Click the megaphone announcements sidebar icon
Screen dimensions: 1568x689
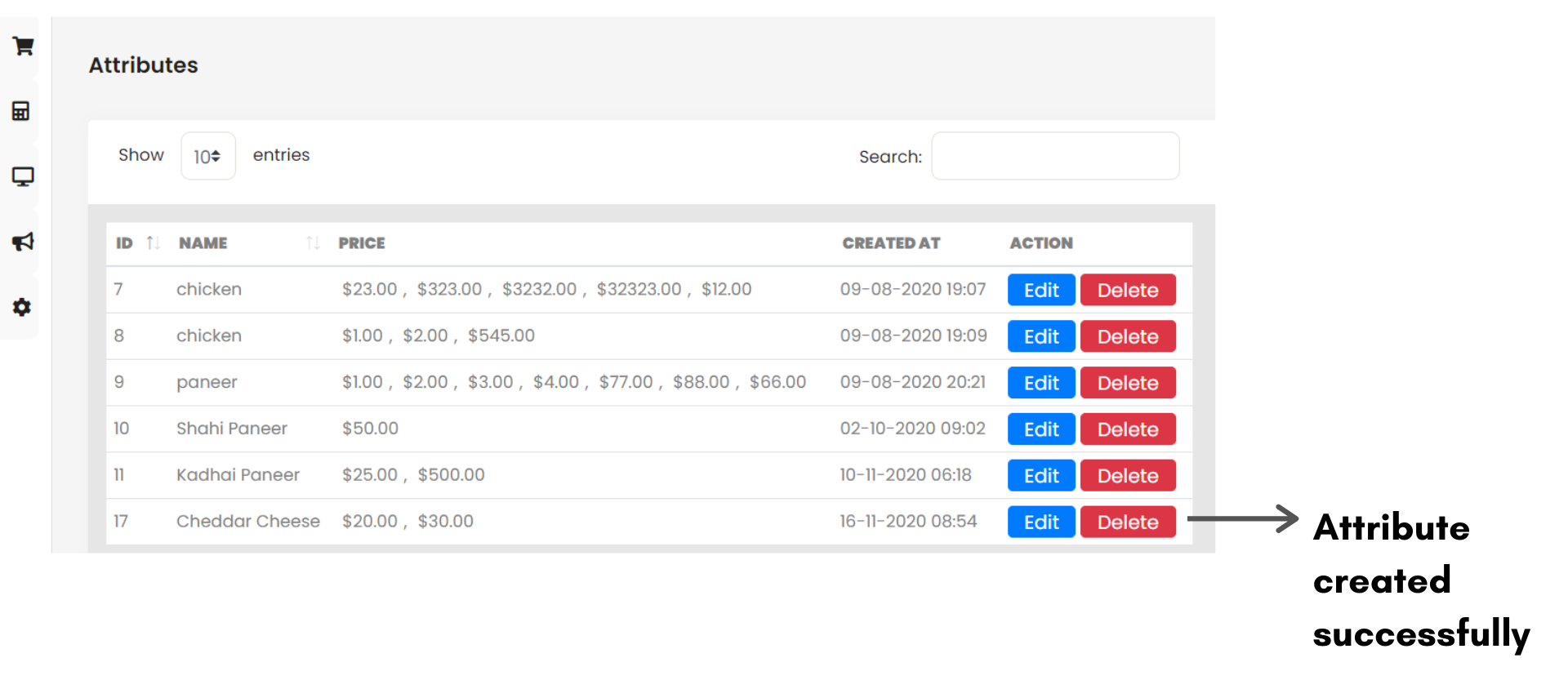pyautogui.click(x=23, y=242)
